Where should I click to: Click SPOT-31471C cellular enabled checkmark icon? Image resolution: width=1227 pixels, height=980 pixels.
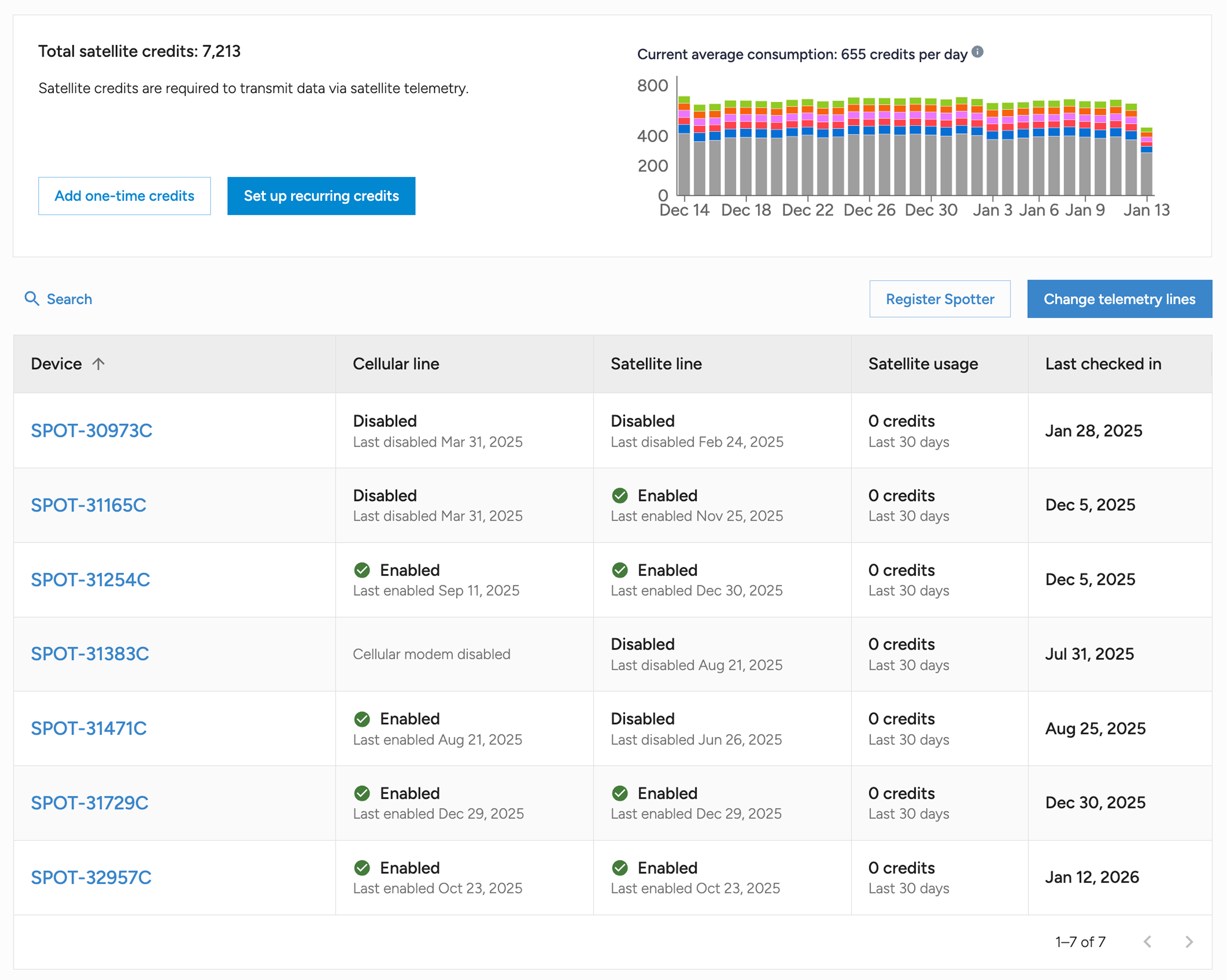click(x=362, y=719)
